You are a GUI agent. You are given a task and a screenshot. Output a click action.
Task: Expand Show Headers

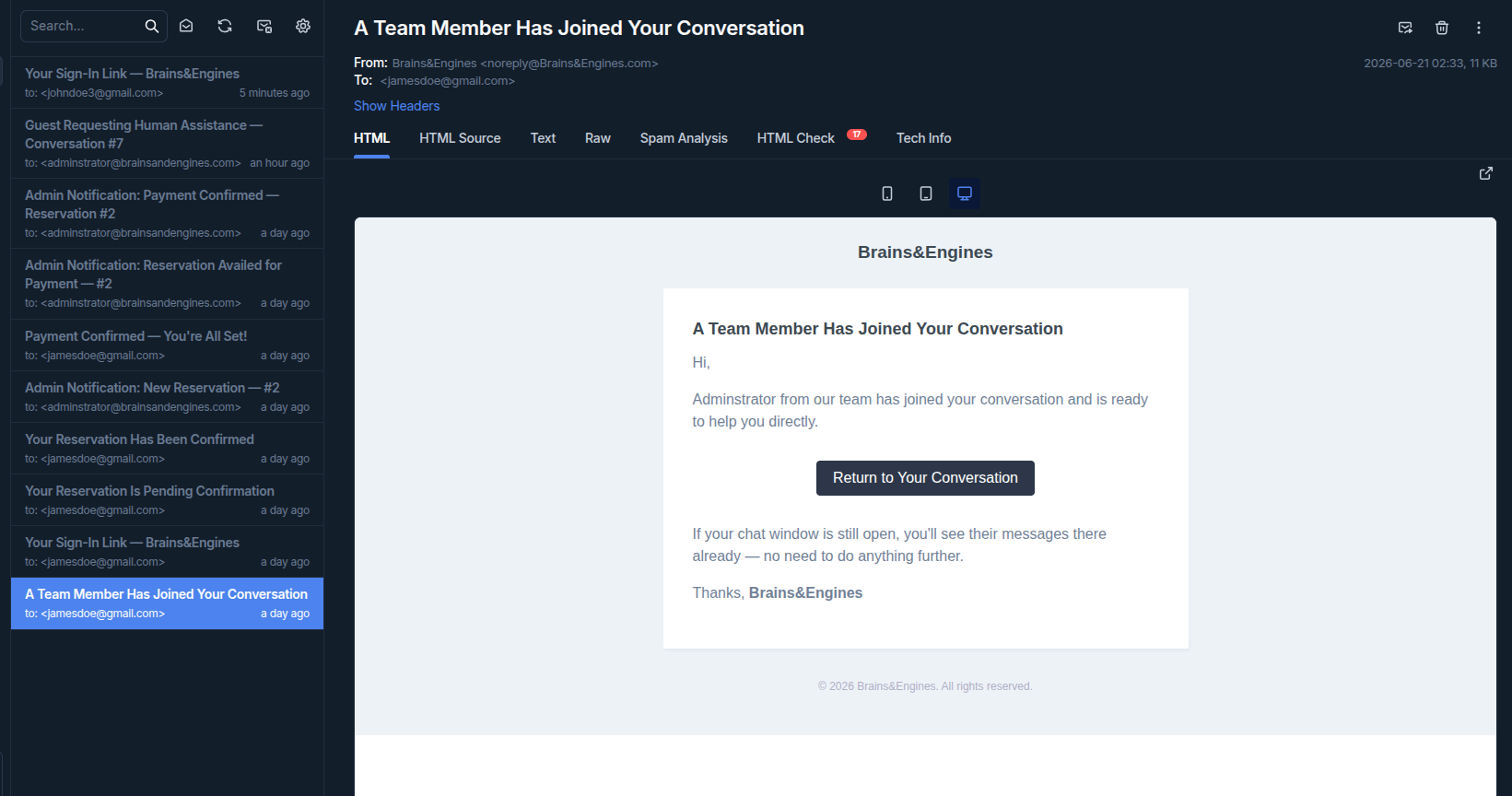click(396, 106)
